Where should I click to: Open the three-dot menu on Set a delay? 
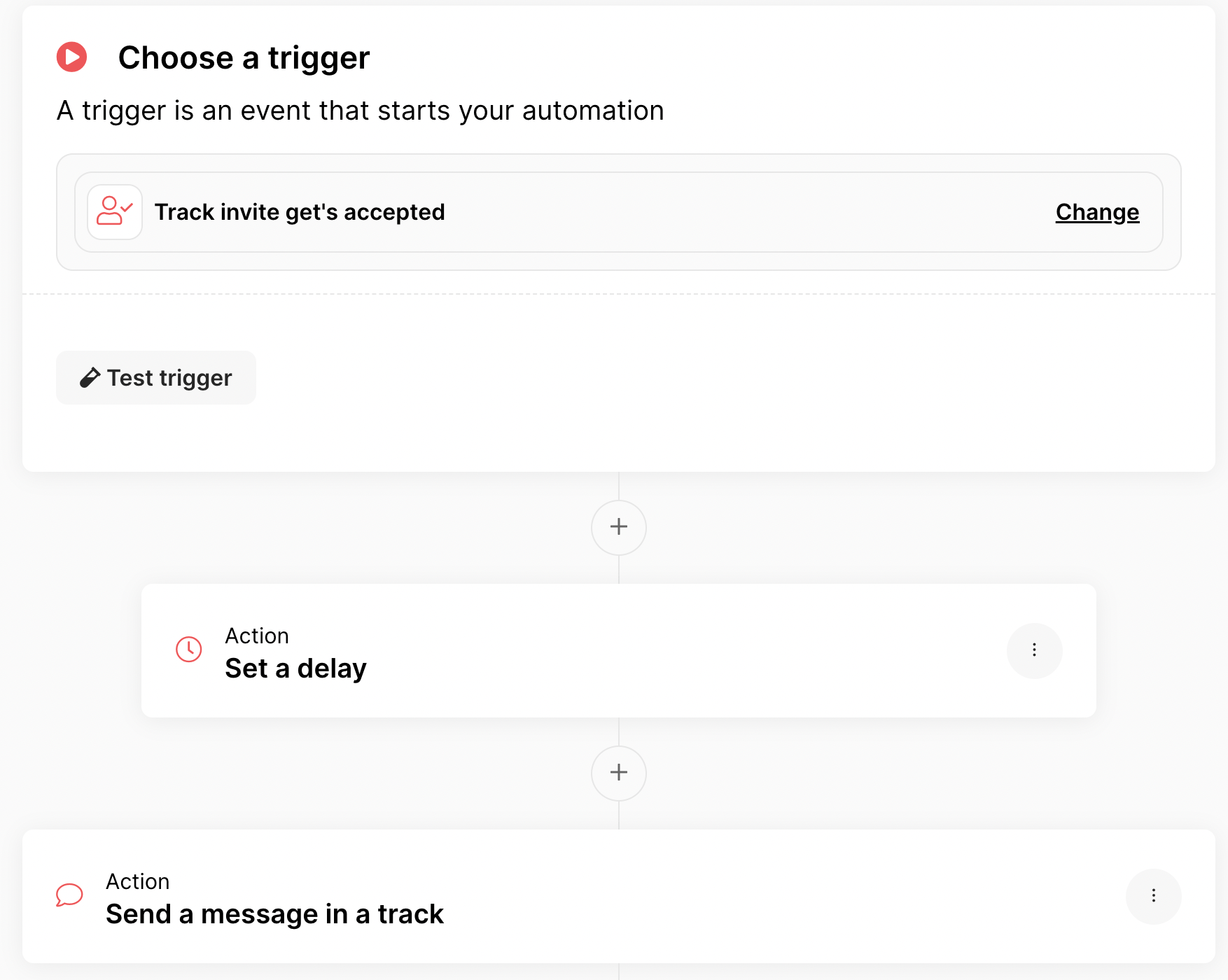tap(1034, 650)
